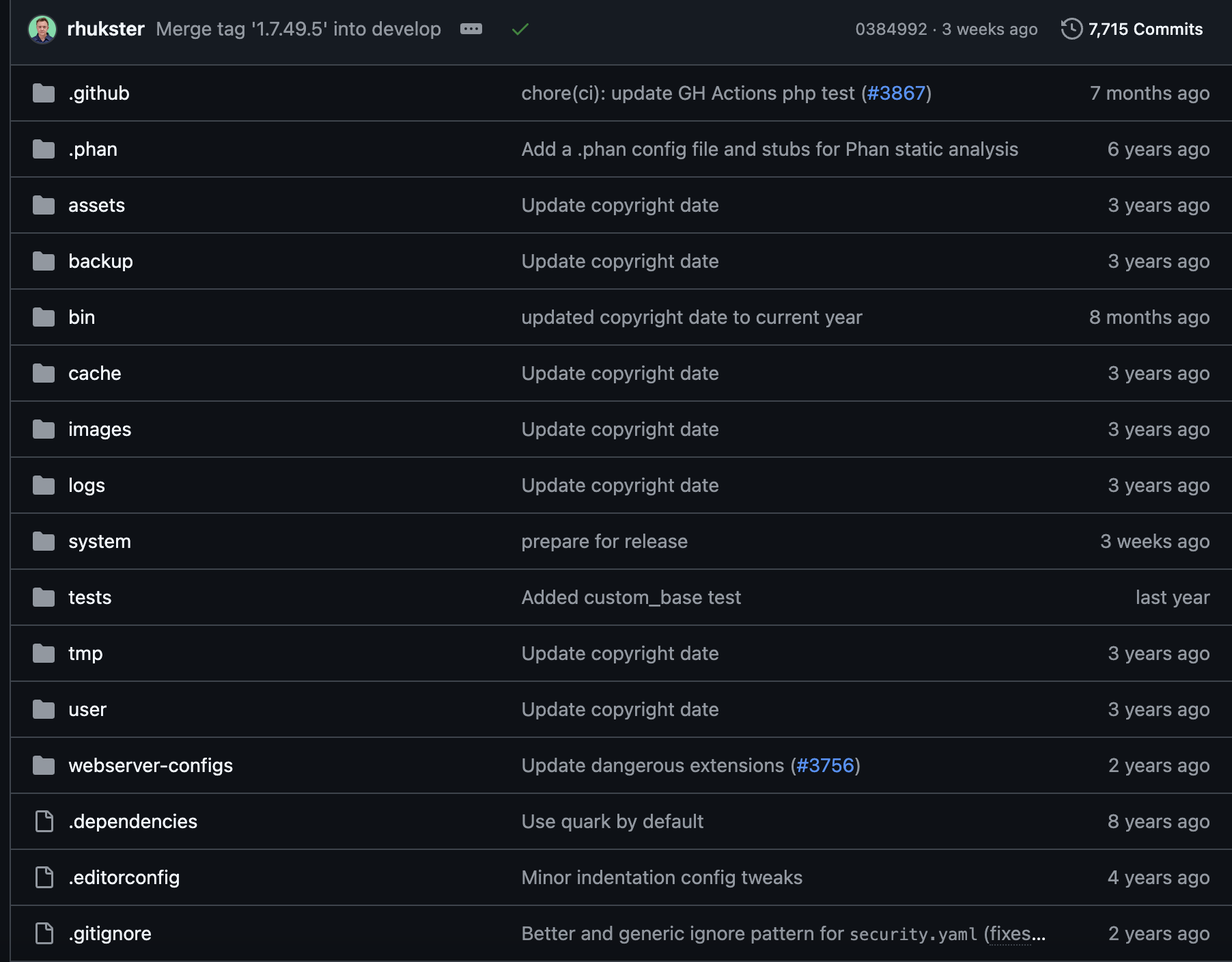Expand the commit message ellipsis
1232x962 pixels.
(x=471, y=29)
